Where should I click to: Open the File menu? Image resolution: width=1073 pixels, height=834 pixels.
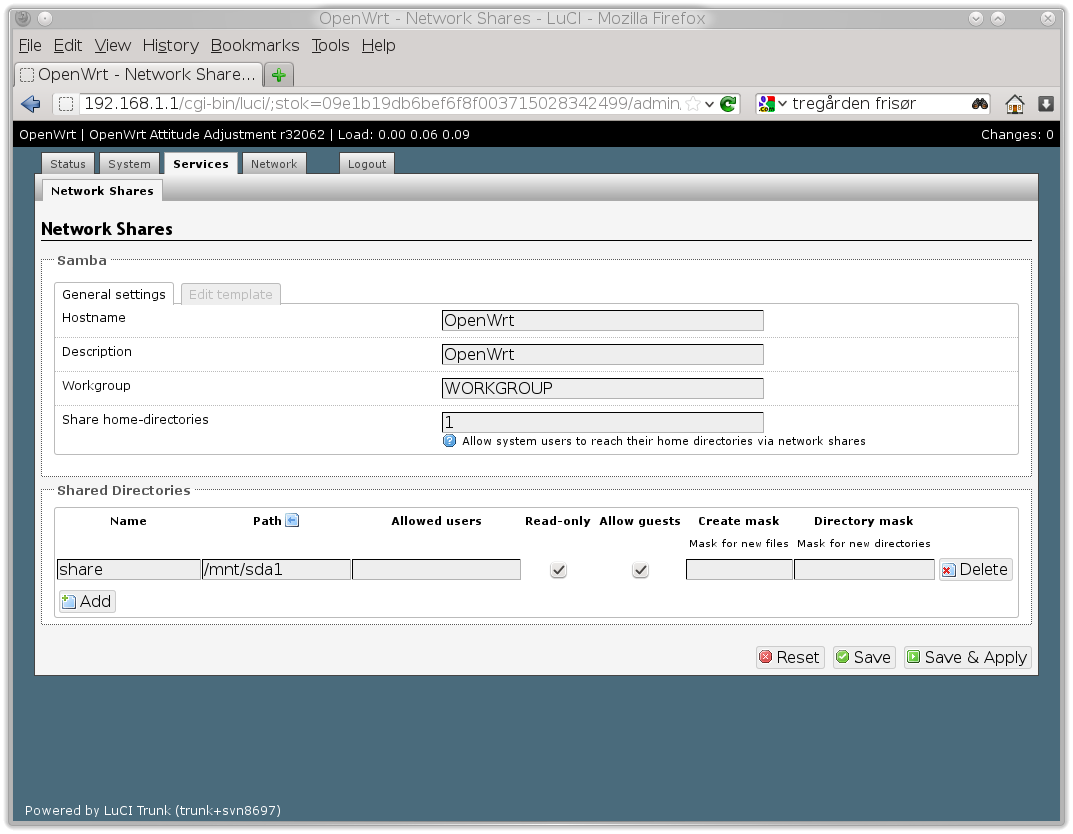click(x=30, y=46)
